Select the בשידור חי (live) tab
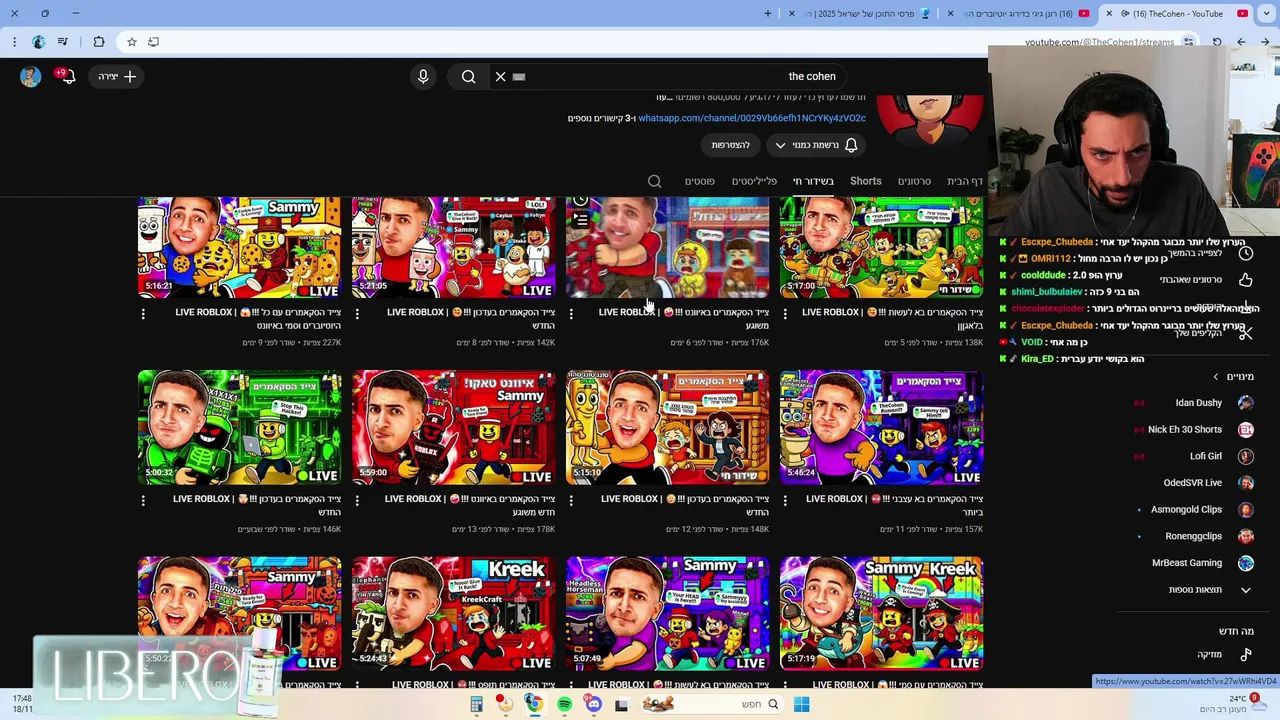The height and width of the screenshot is (720, 1280). coord(813,181)
